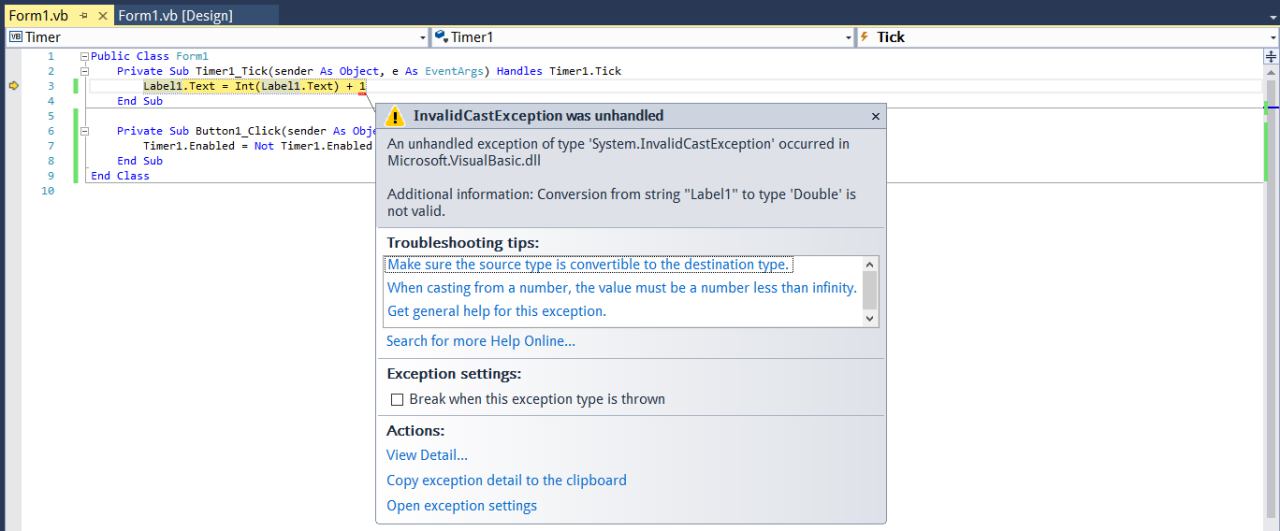Copy exception detail to the clipboard
Image resolution: width=1280 pixels, height=531 pixels.
[506, 480]
